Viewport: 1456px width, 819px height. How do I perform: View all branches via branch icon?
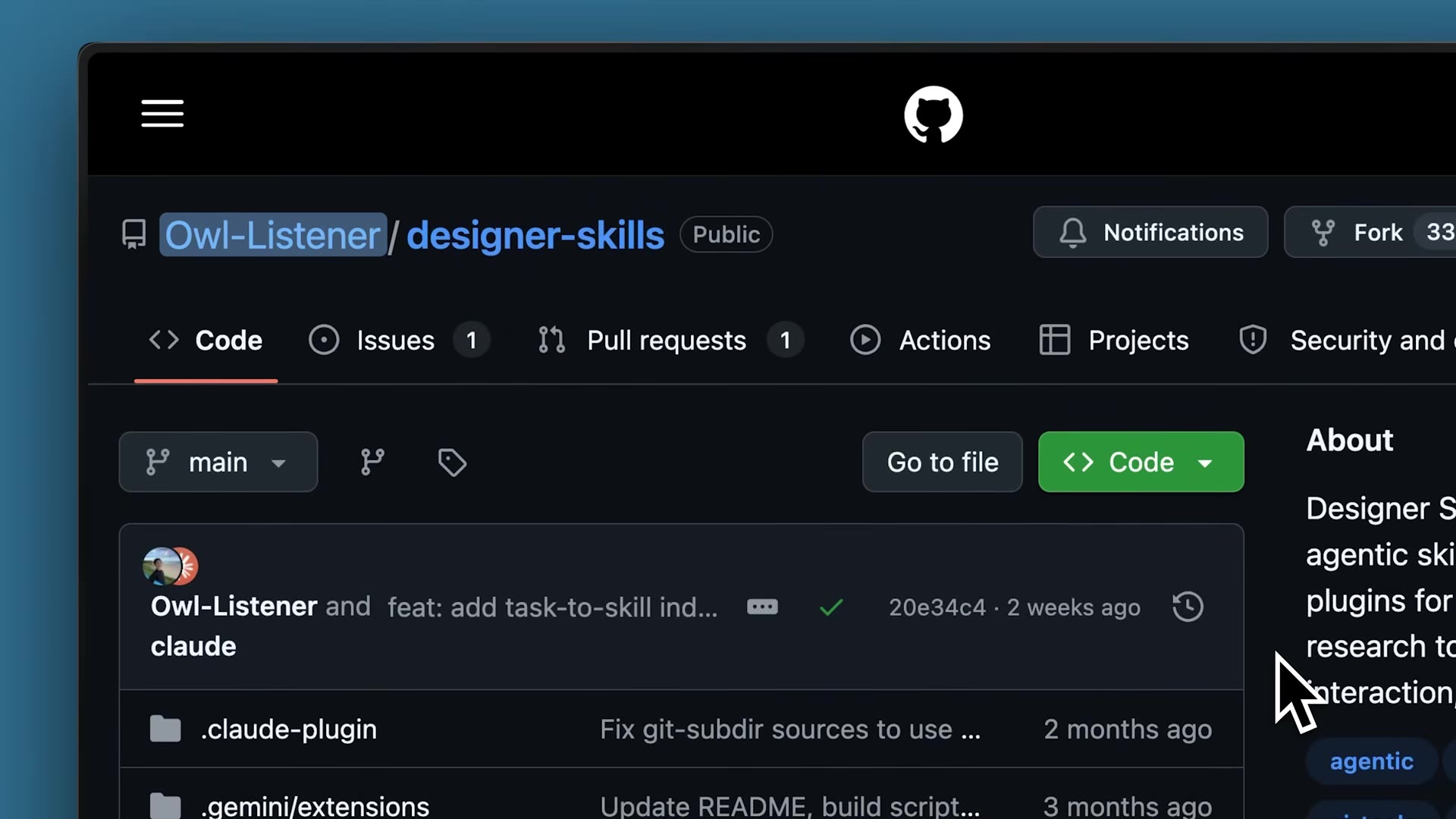click(x=372, y=462)
